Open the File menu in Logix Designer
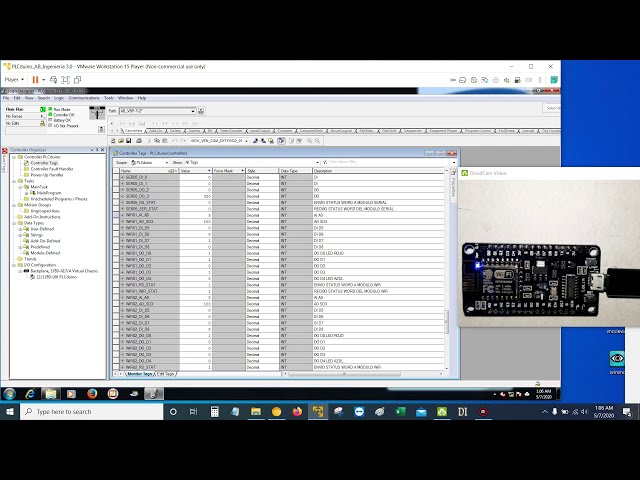 point(6,98)
